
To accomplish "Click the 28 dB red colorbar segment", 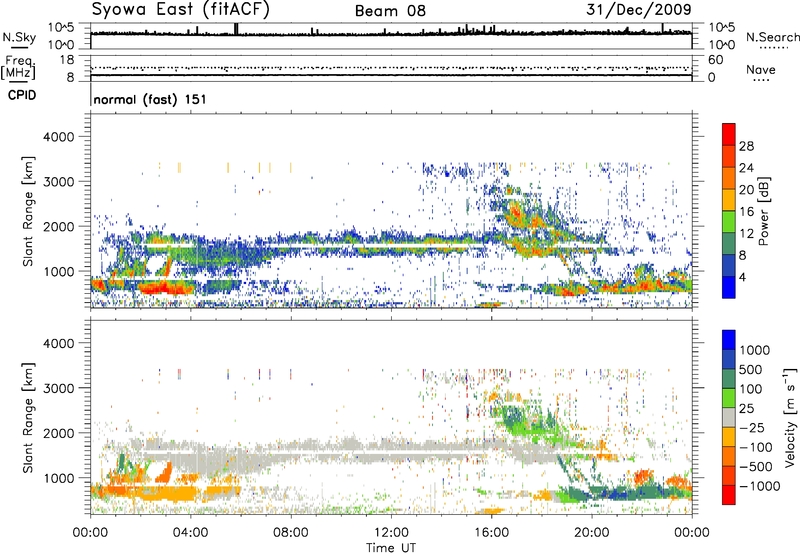I will click(x=729, y=135).
